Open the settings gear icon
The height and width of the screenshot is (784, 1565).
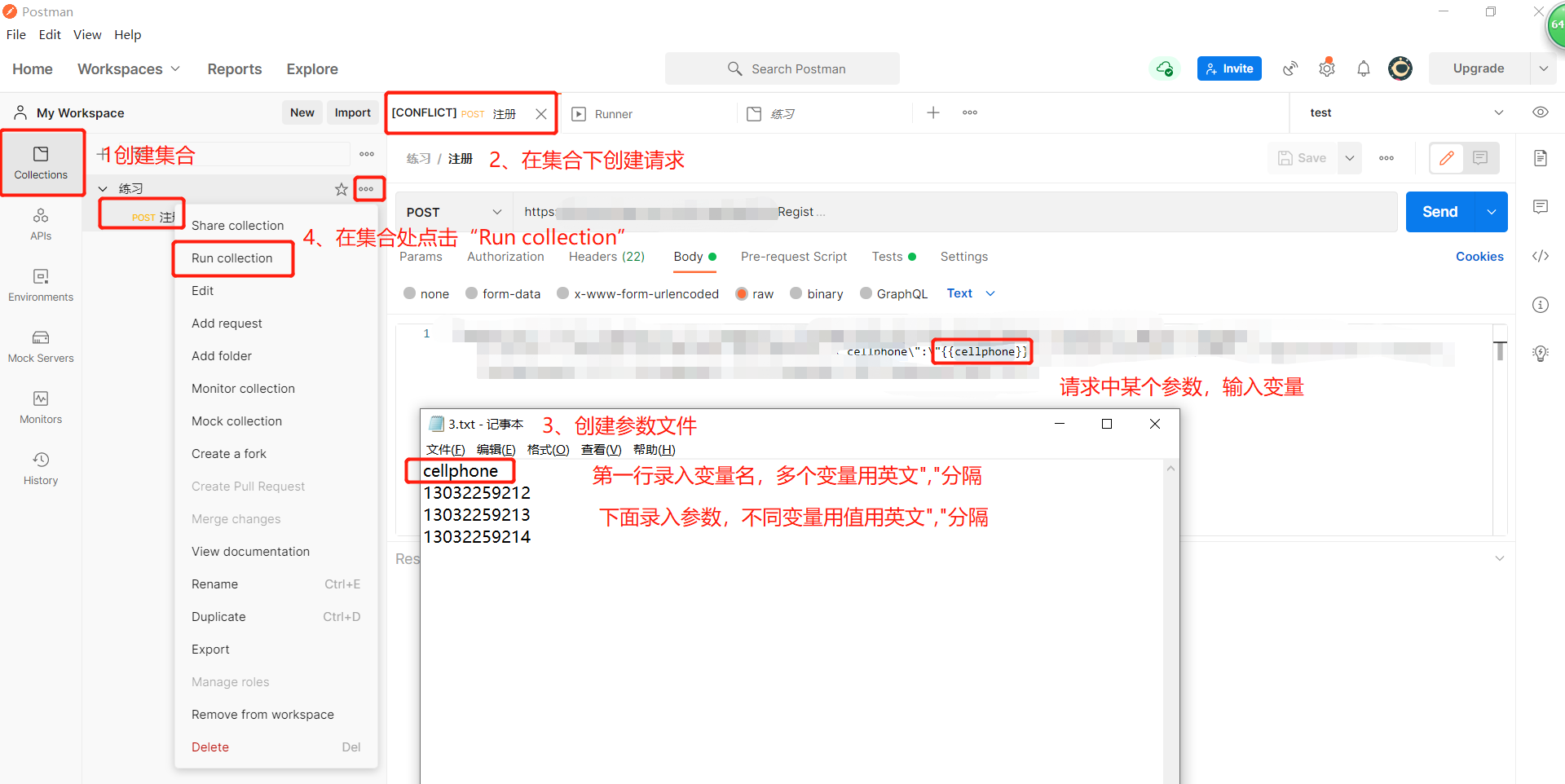[1327, 68]
